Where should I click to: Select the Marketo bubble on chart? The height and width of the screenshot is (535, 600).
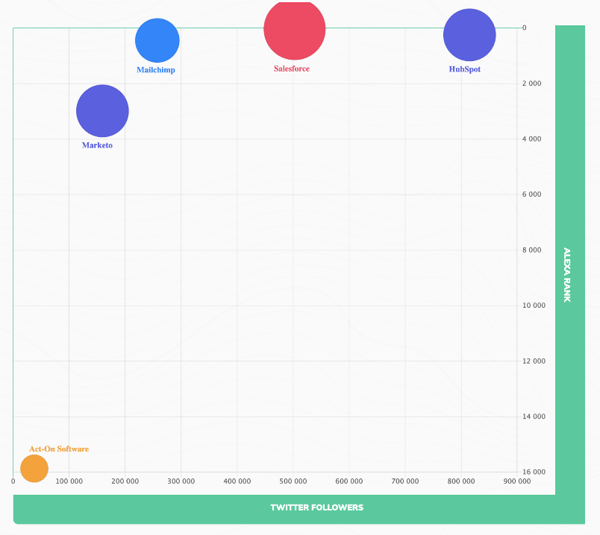point(103,110)
